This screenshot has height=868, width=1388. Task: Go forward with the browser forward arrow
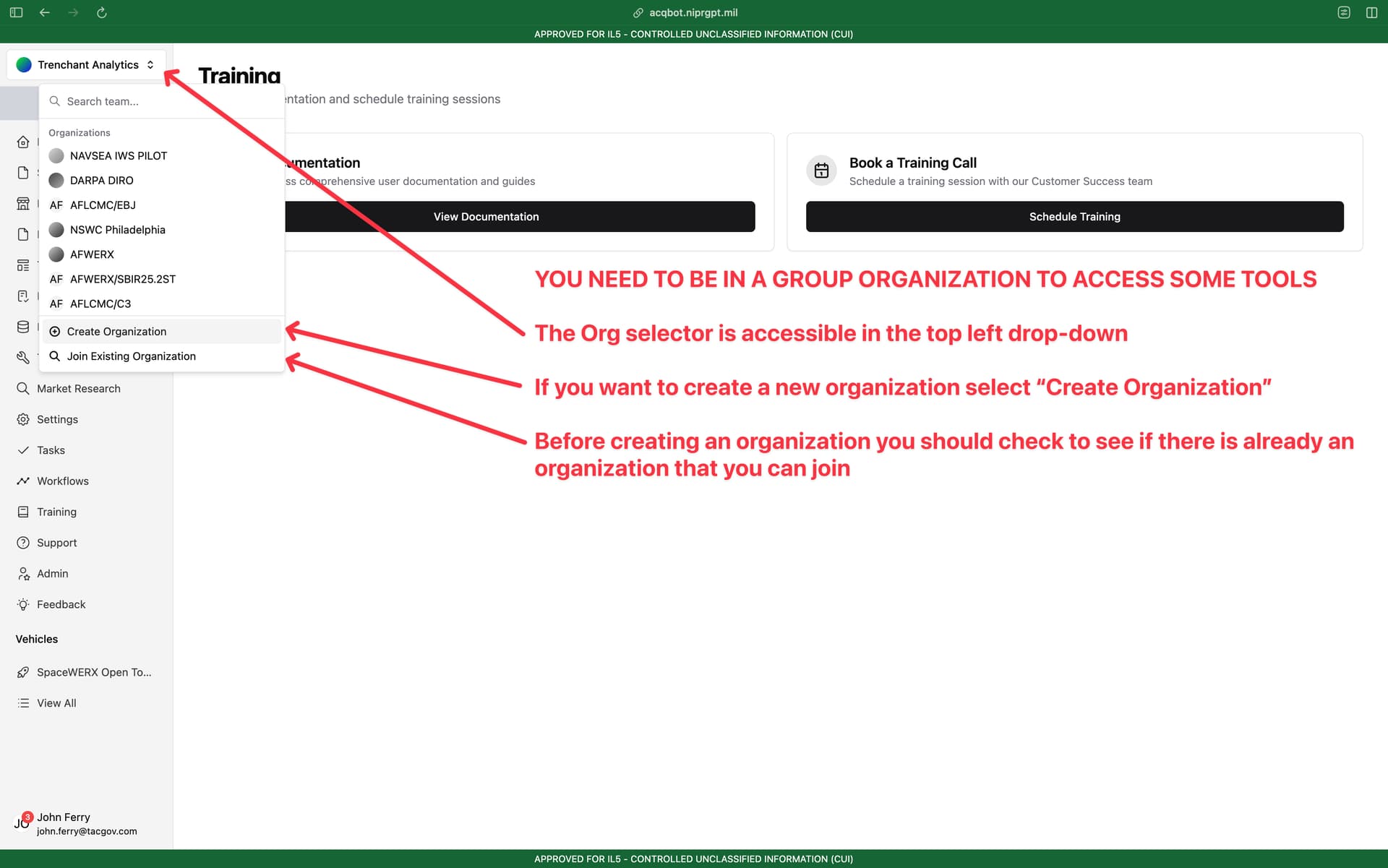[x=73, y=12]
